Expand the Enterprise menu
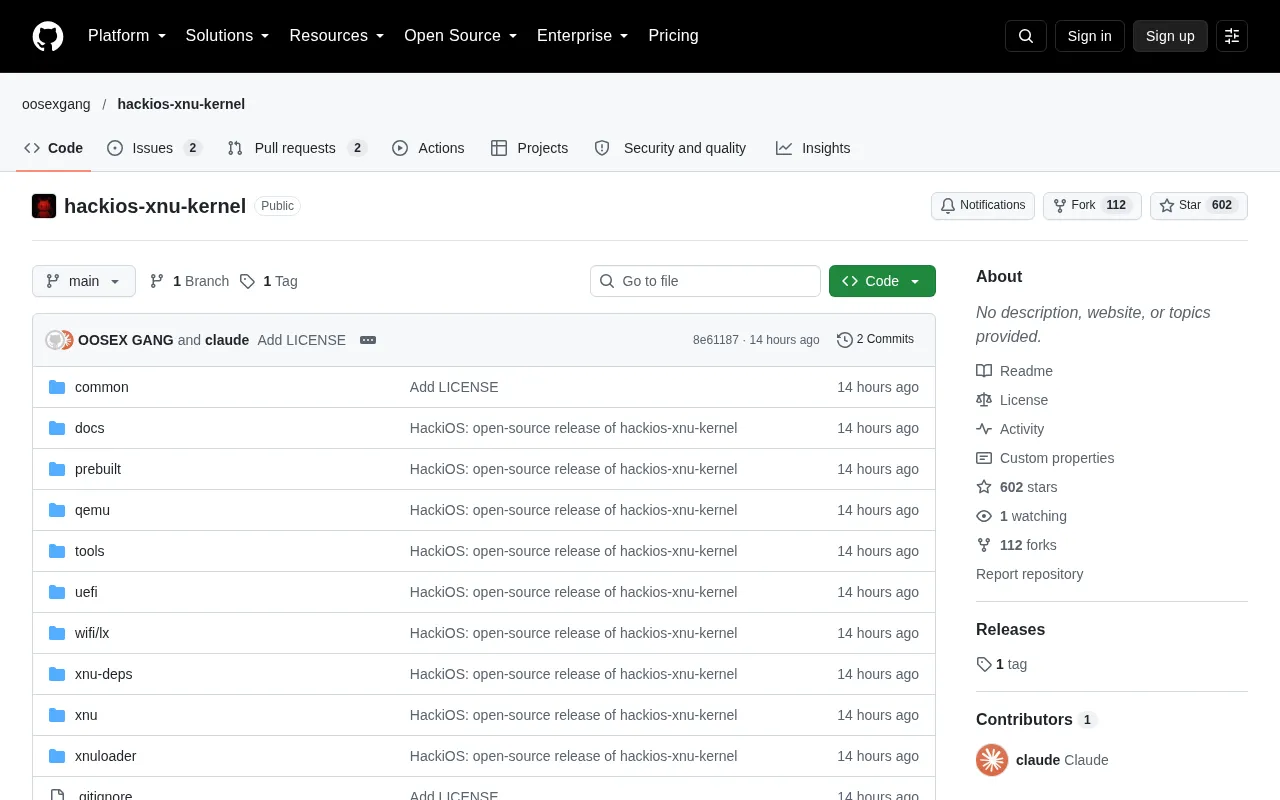Viewport: 1280px width, 800px height. pyautogui.click(x=583, y=36)
